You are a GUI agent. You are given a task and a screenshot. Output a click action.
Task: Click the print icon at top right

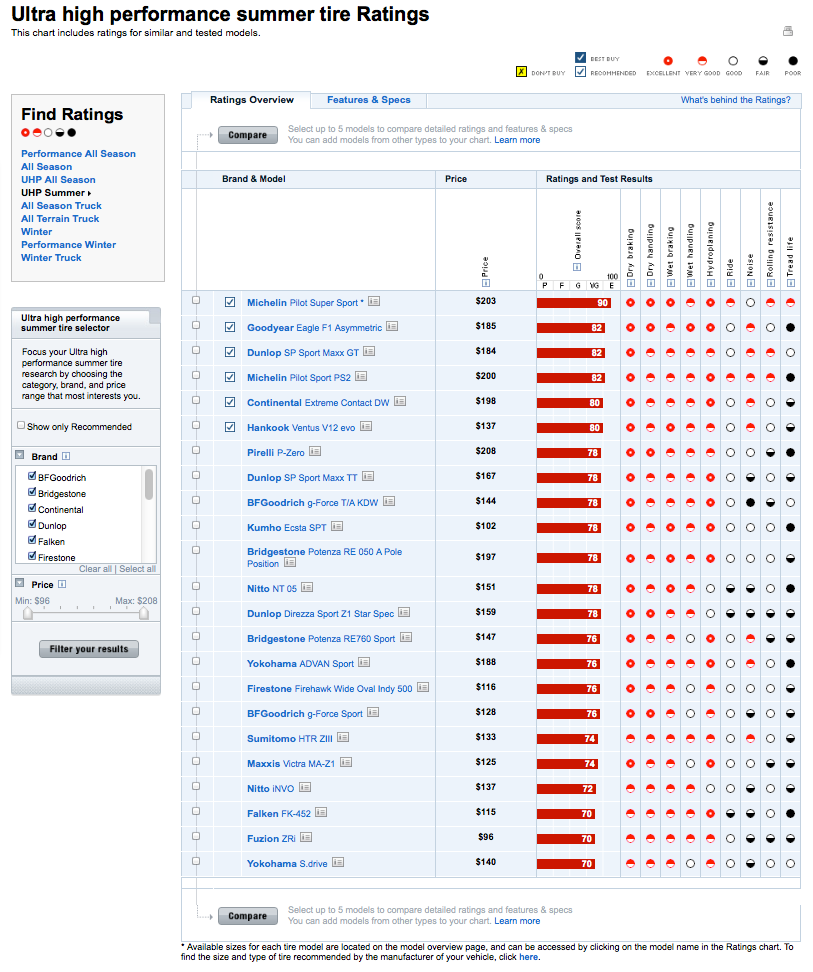pos(788,31)
